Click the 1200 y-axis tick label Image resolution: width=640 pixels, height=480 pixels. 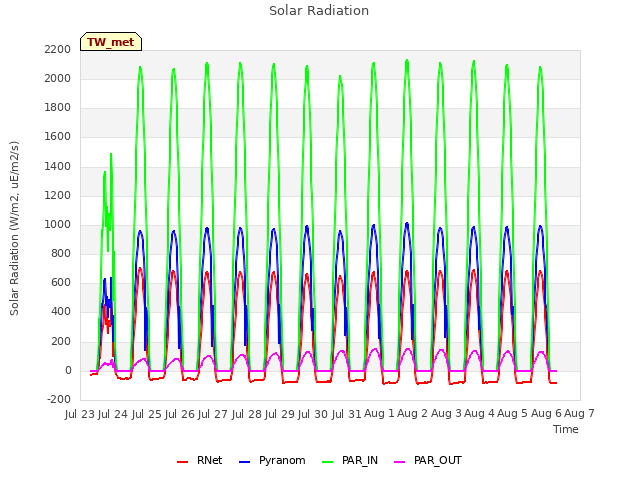pyautogui.click(x=58, y=195)
